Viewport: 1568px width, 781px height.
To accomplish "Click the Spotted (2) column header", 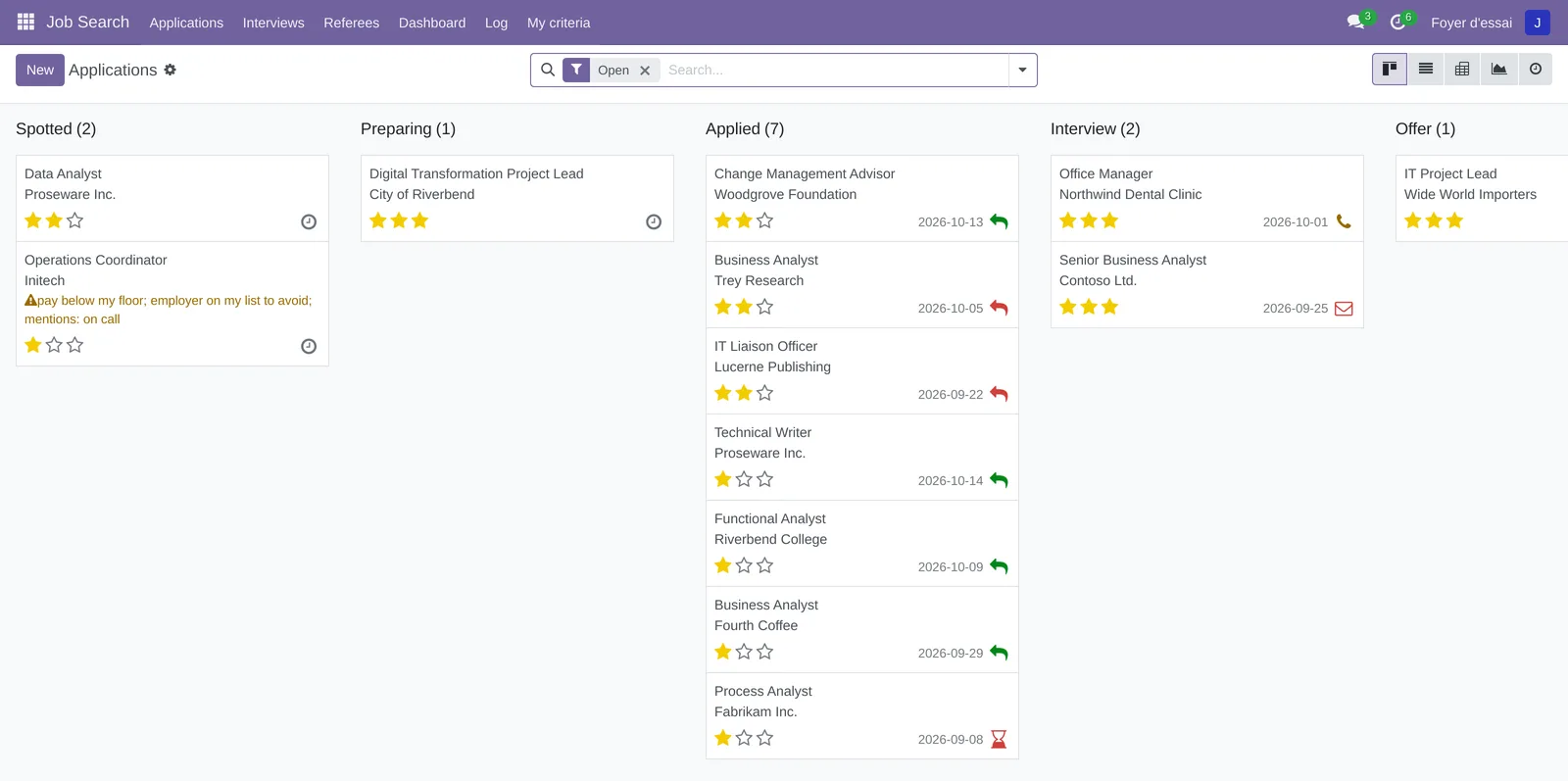I will click(56, 128).
